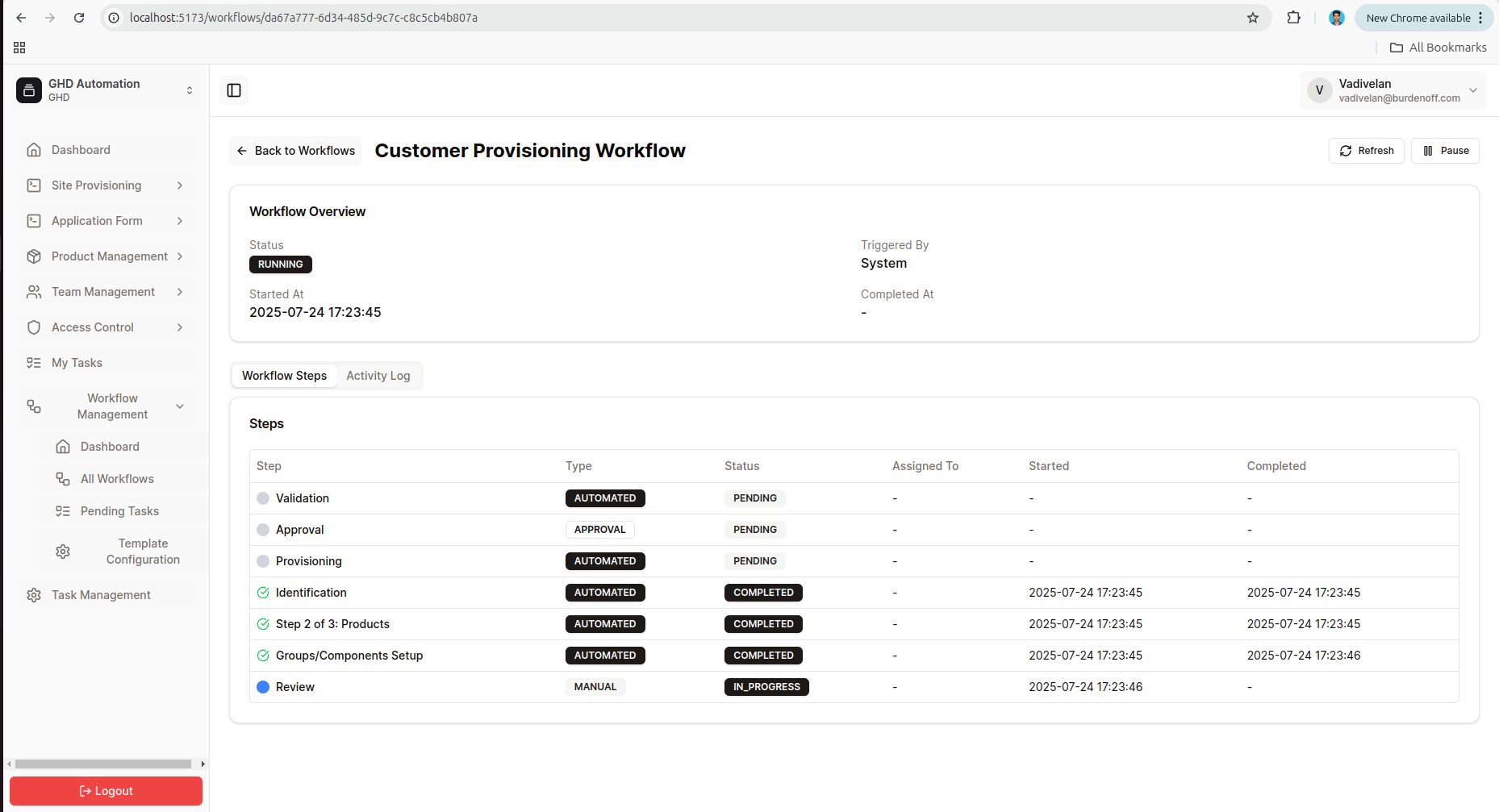Click the Template Configuration gear icon

(x=63, y=552)
